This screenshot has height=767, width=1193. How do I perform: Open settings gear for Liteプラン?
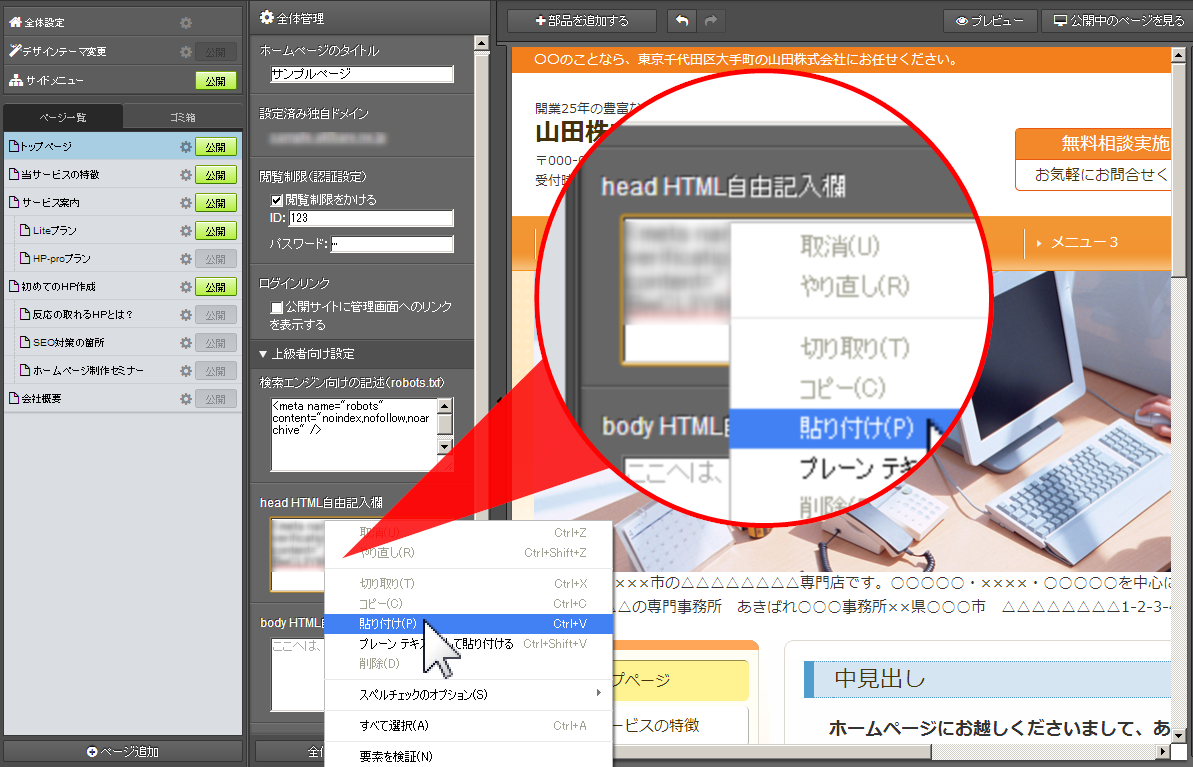click(186, 231)
